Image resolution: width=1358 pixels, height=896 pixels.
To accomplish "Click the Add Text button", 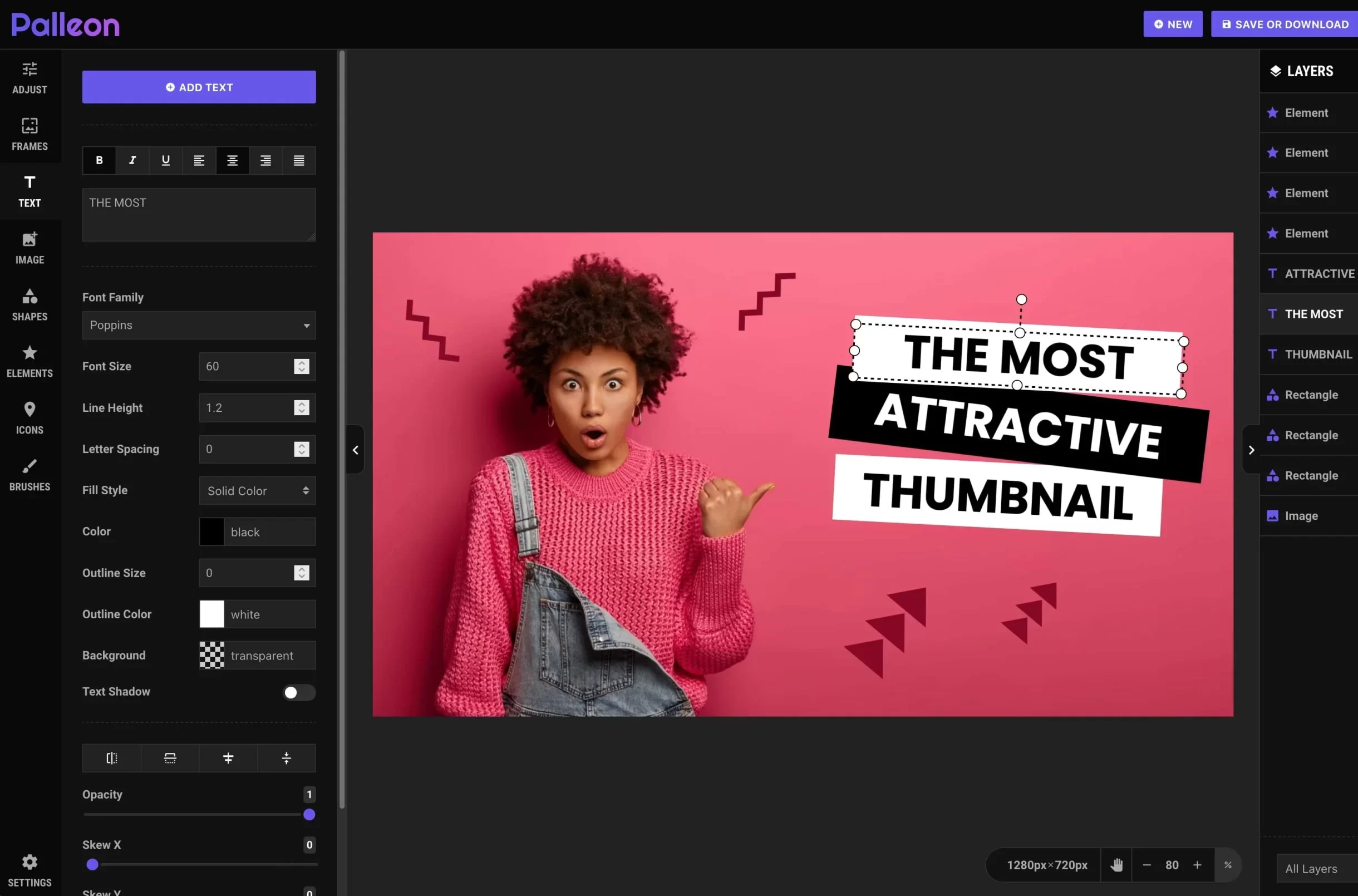I will 199,87.
